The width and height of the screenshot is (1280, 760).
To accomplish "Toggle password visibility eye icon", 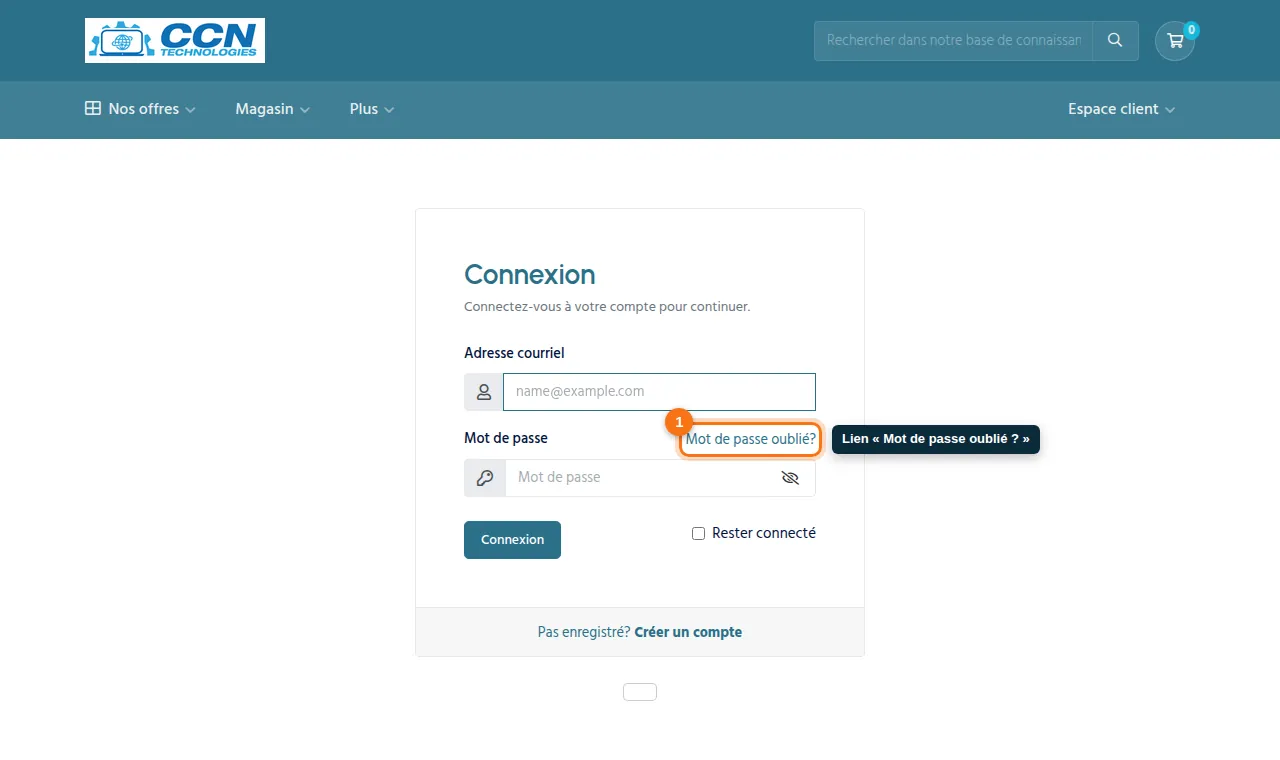I will coord(790,478).
